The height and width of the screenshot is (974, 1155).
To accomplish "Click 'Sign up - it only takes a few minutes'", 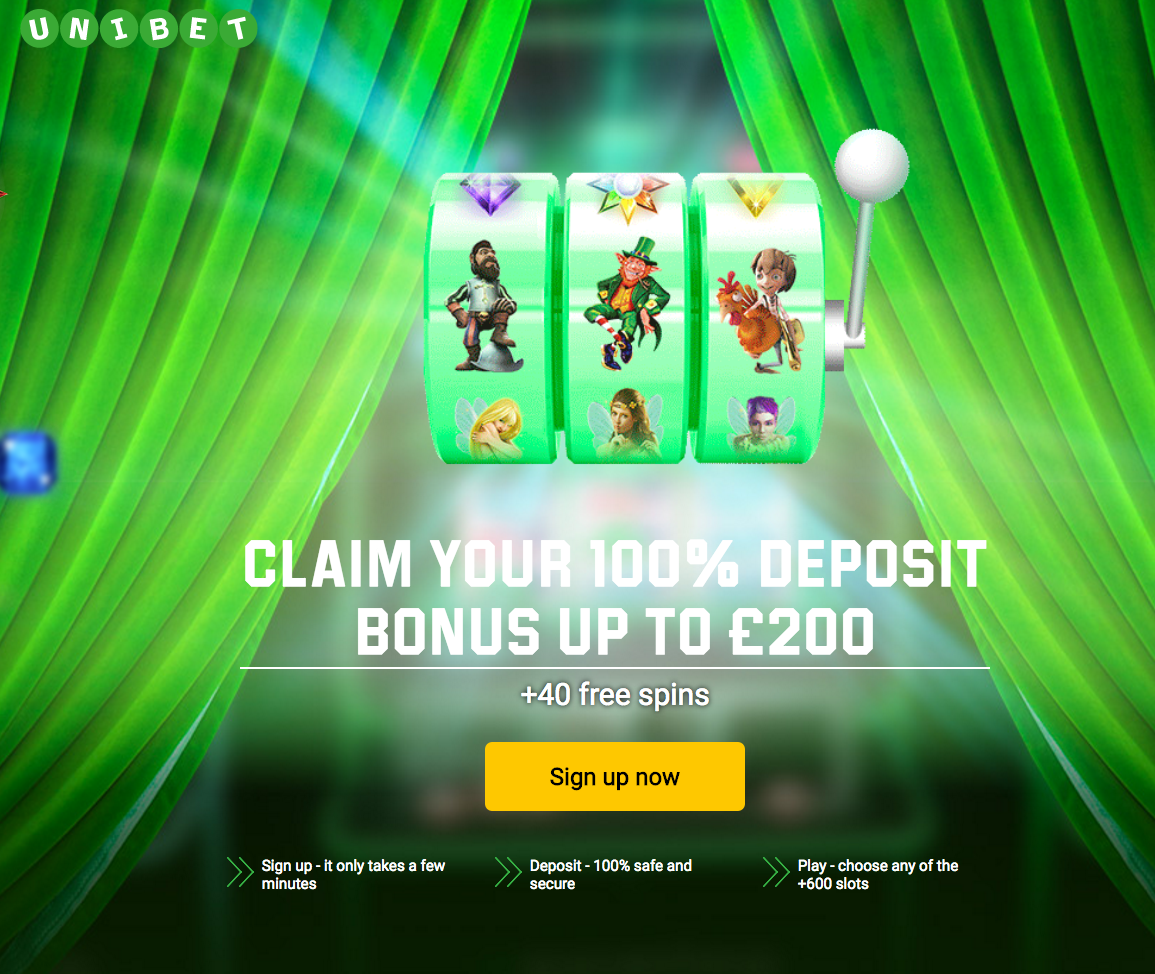I will click(x=353, y=875).
